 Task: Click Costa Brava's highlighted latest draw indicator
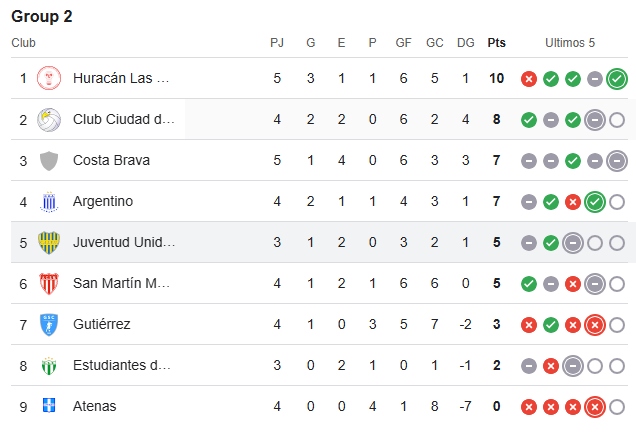[617, 161]
